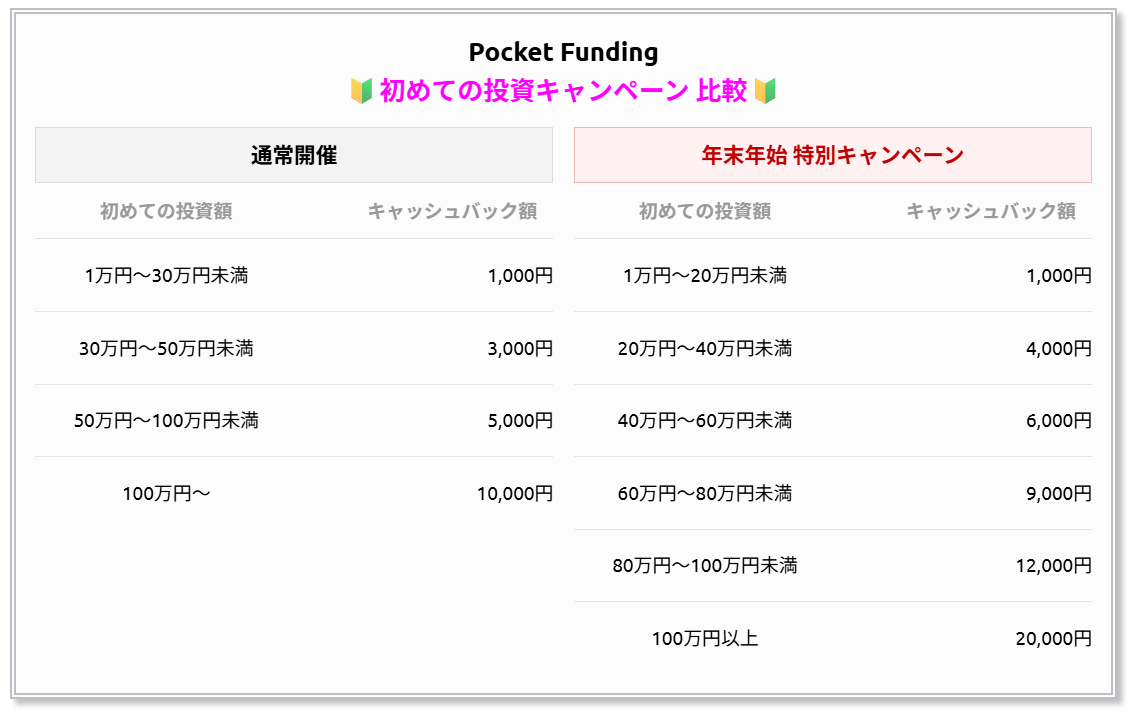
Task: Click the 初めての投資キャンペーン 比較 subtitle
Action: [x=563, y=91]
